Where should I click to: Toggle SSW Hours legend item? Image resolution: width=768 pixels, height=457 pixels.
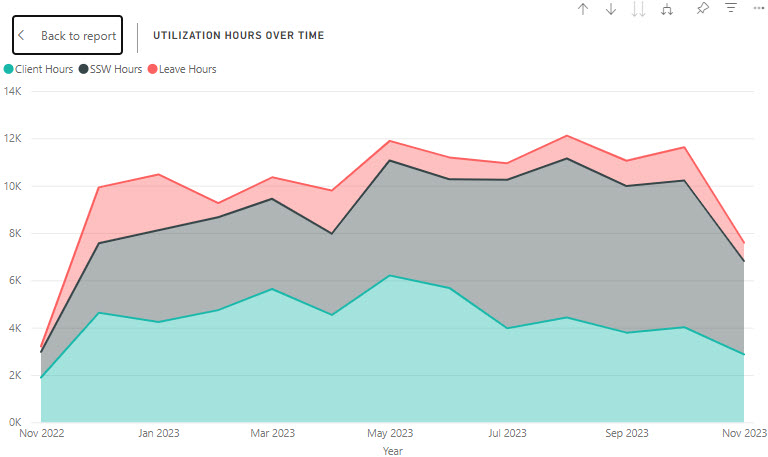tap(115, 69)
